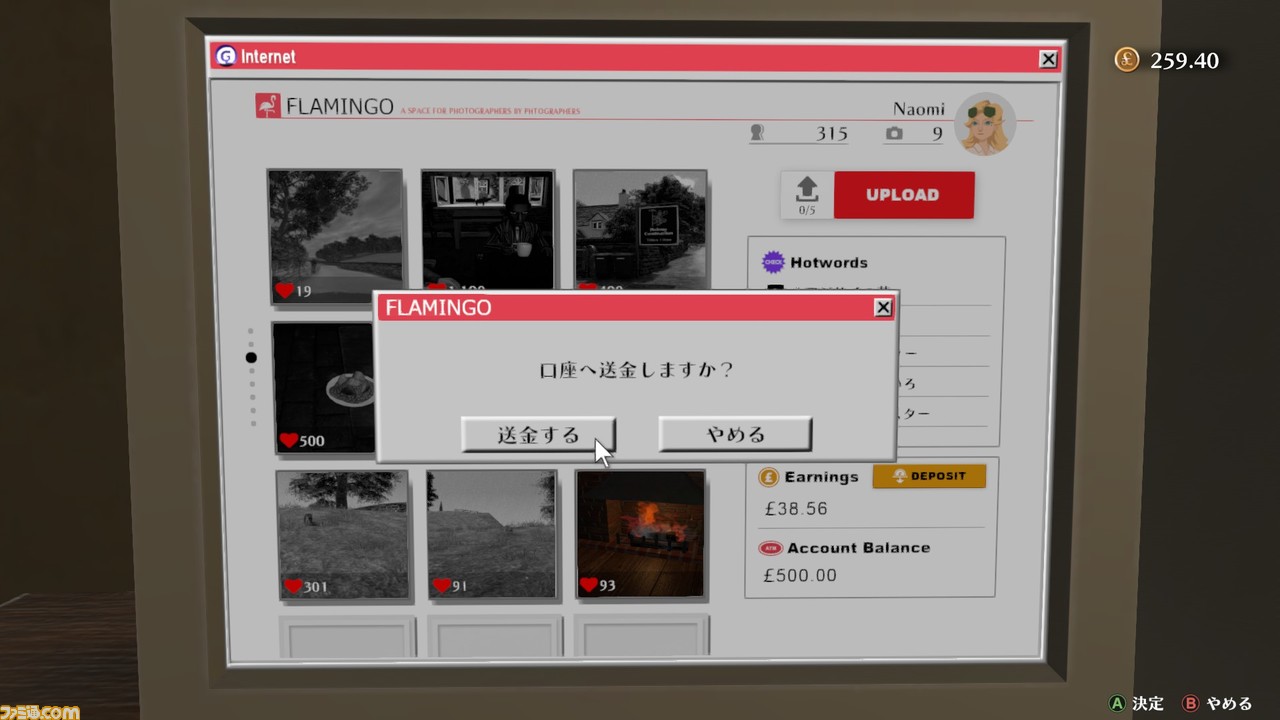Click the FLAMINGO site title
1280x720 pixels.
pos(340,106)
